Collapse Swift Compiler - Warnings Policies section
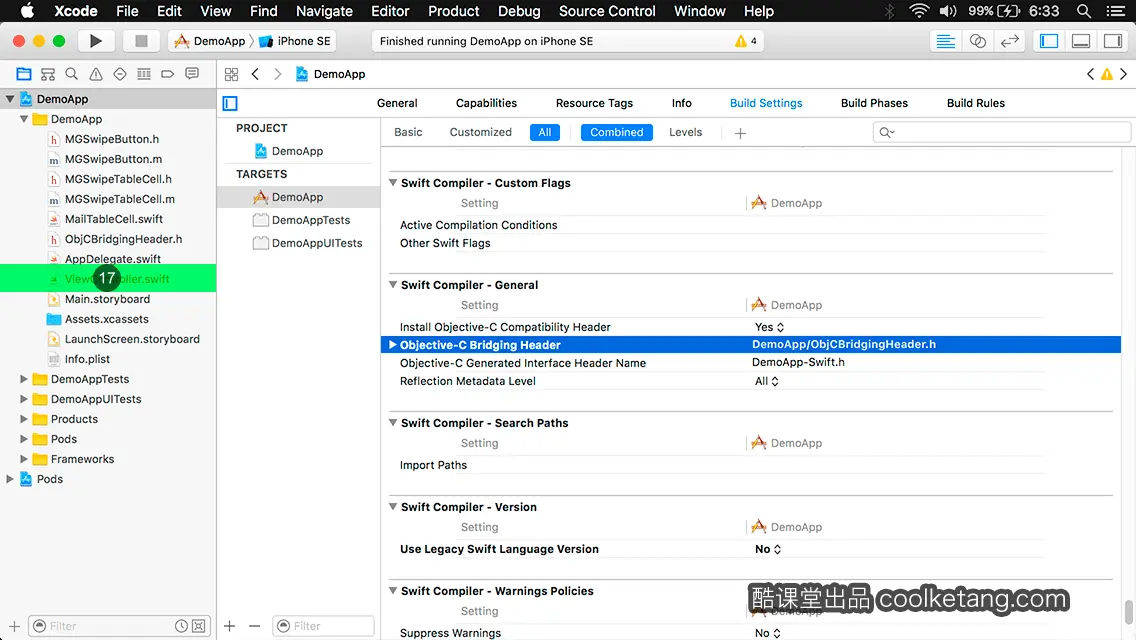 click(x=393, y=591)
